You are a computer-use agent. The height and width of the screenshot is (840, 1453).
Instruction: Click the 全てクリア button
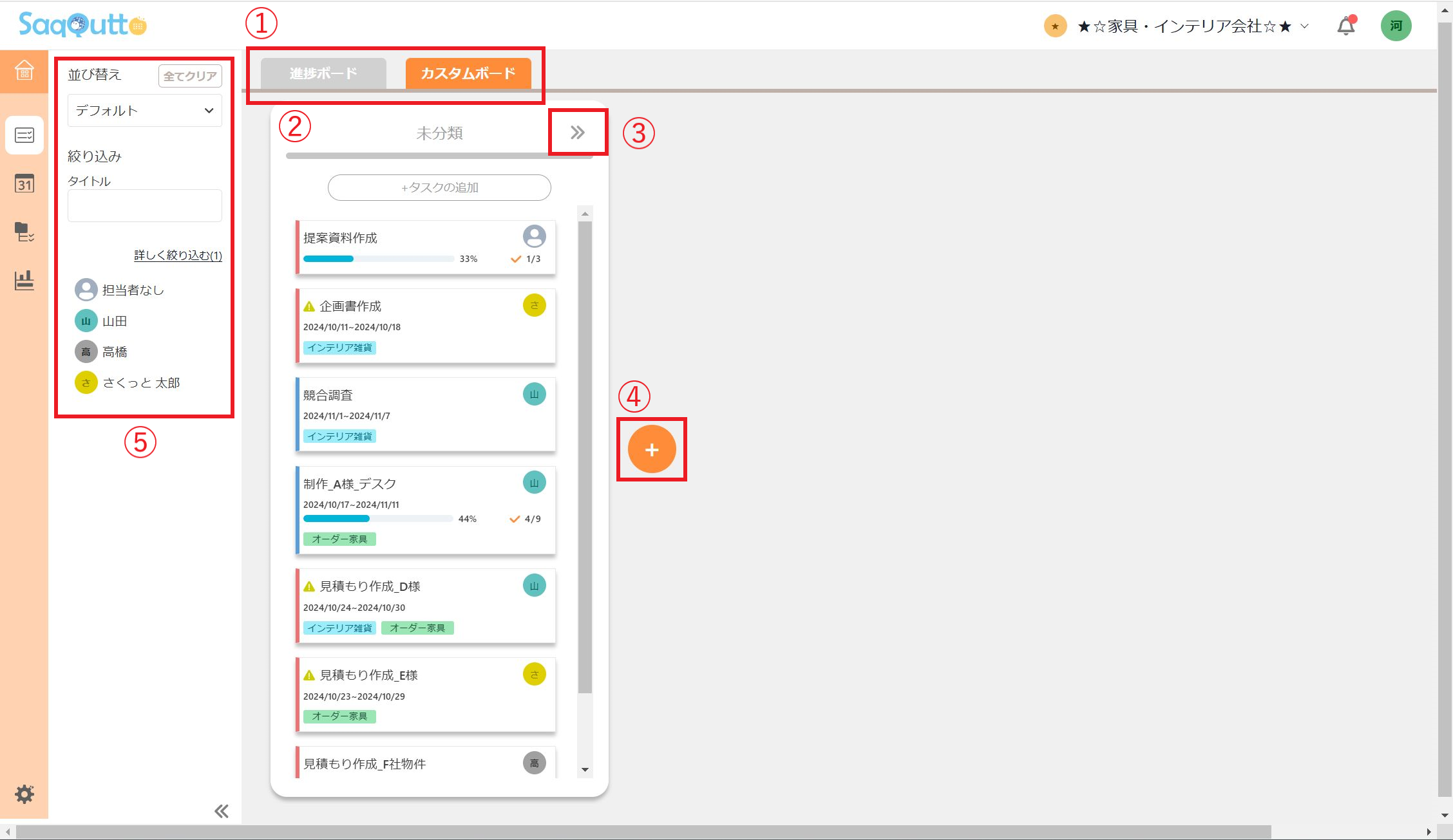click(189, 76)
